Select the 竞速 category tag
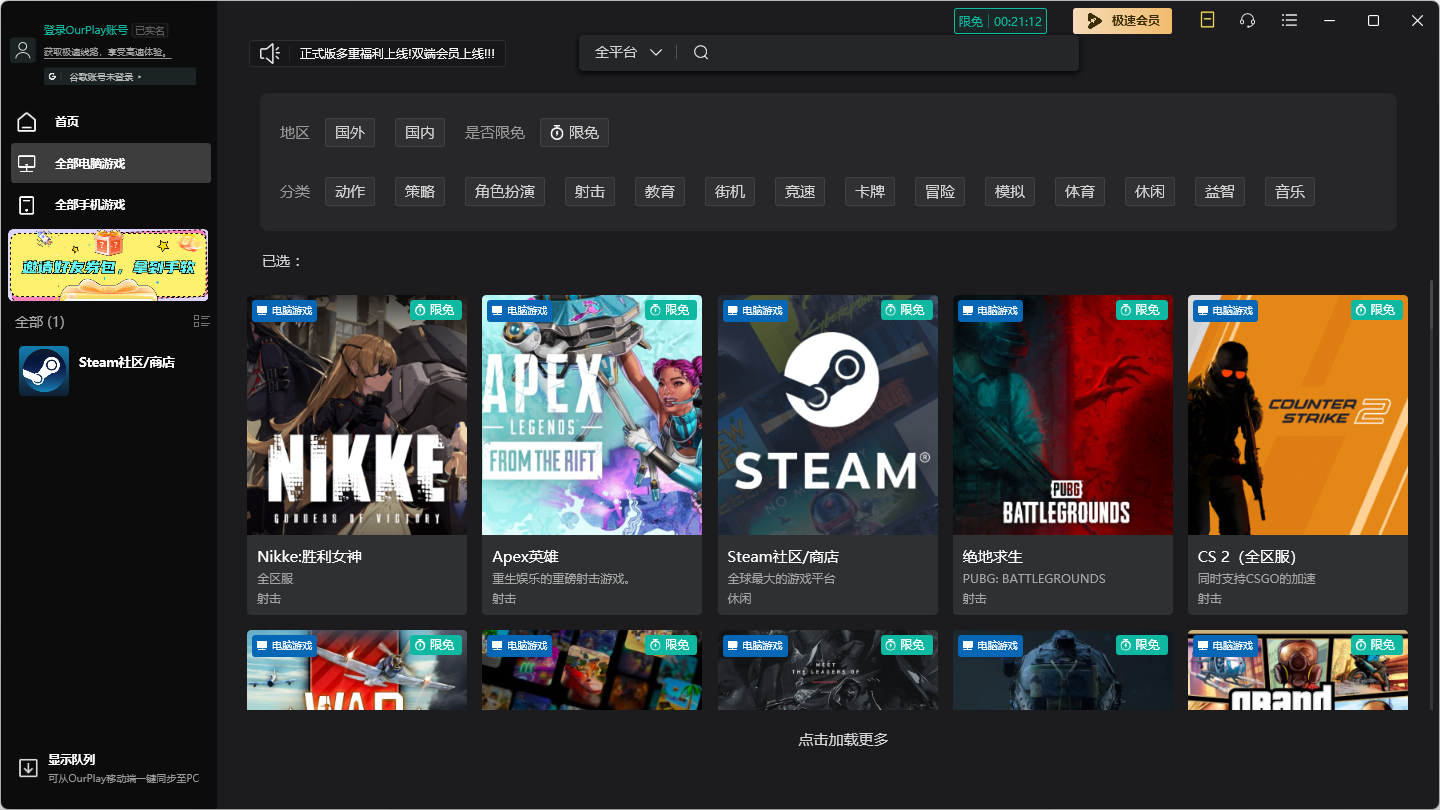The image size is (1440, 810). 800,192
